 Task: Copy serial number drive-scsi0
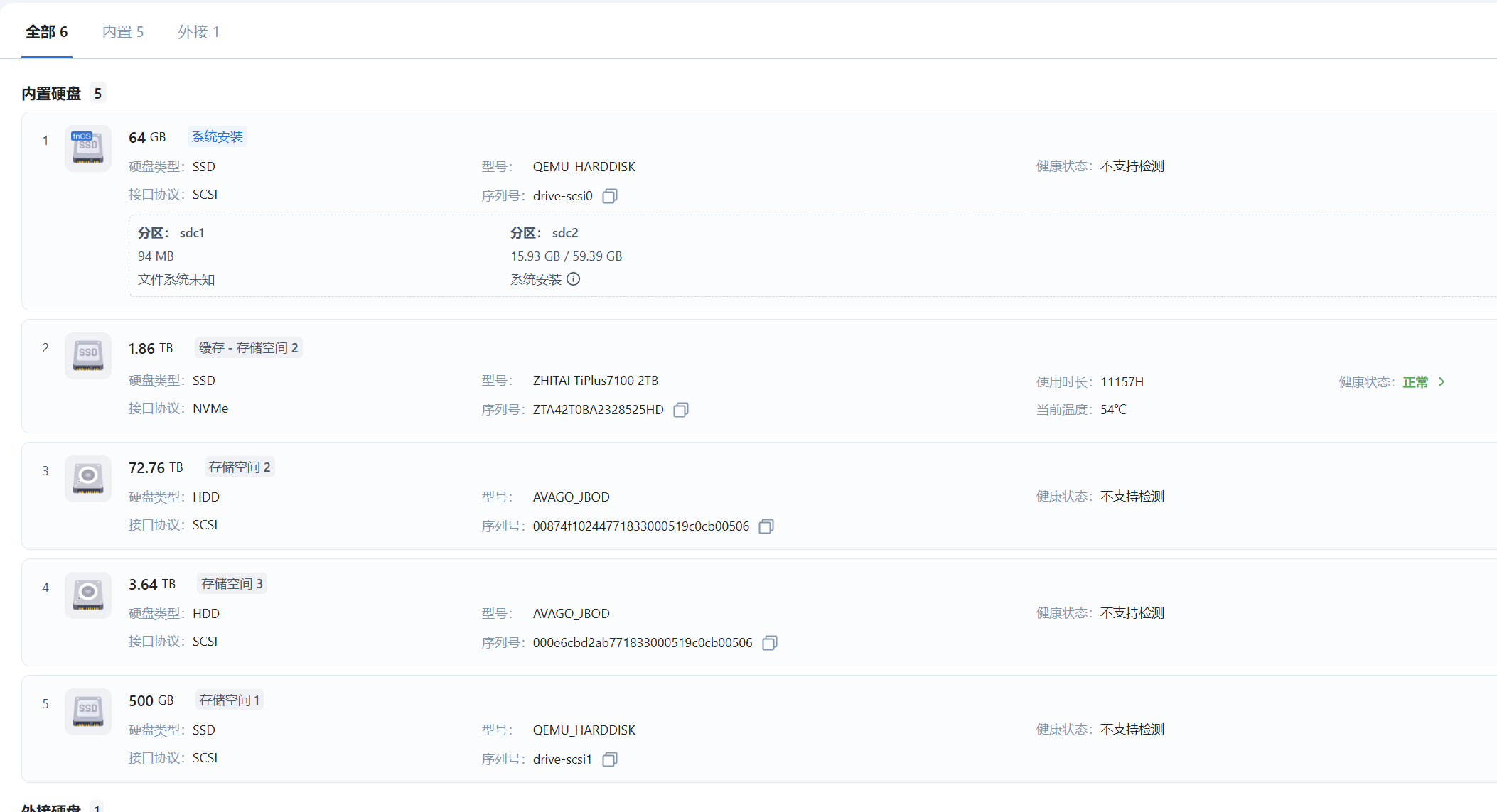610,196
